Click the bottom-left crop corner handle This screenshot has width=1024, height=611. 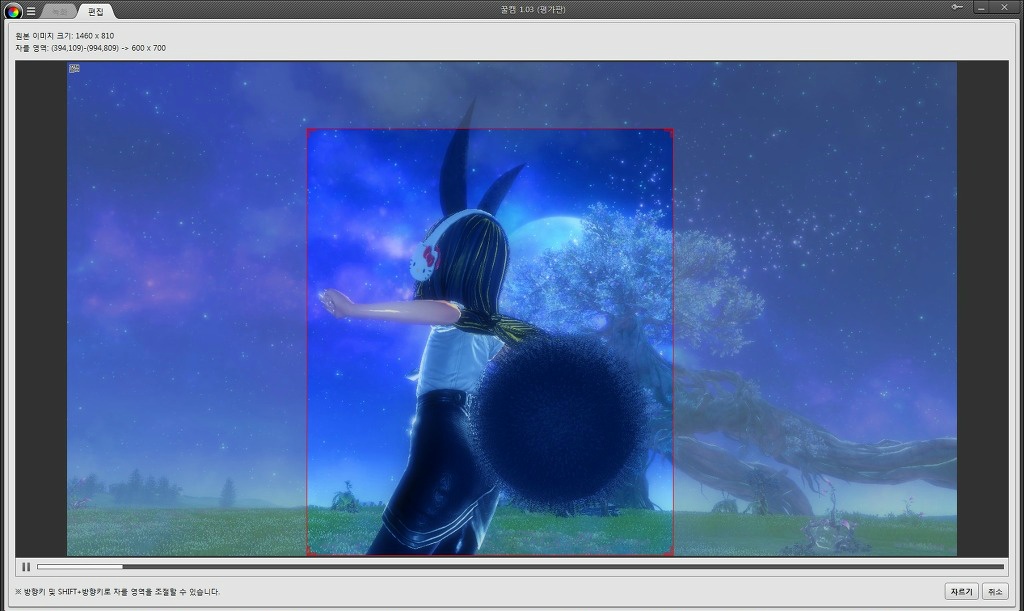coord(310,553)
